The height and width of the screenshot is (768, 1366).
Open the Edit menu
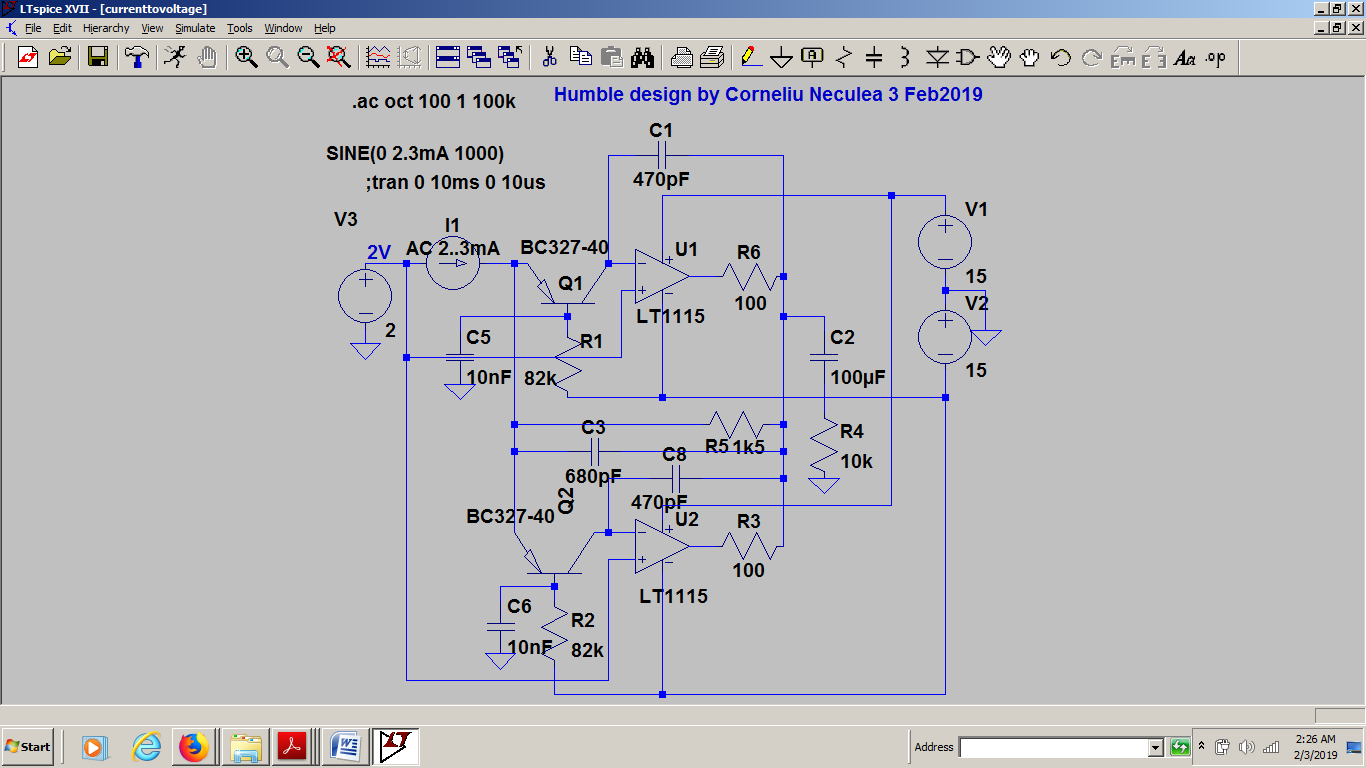62,28
